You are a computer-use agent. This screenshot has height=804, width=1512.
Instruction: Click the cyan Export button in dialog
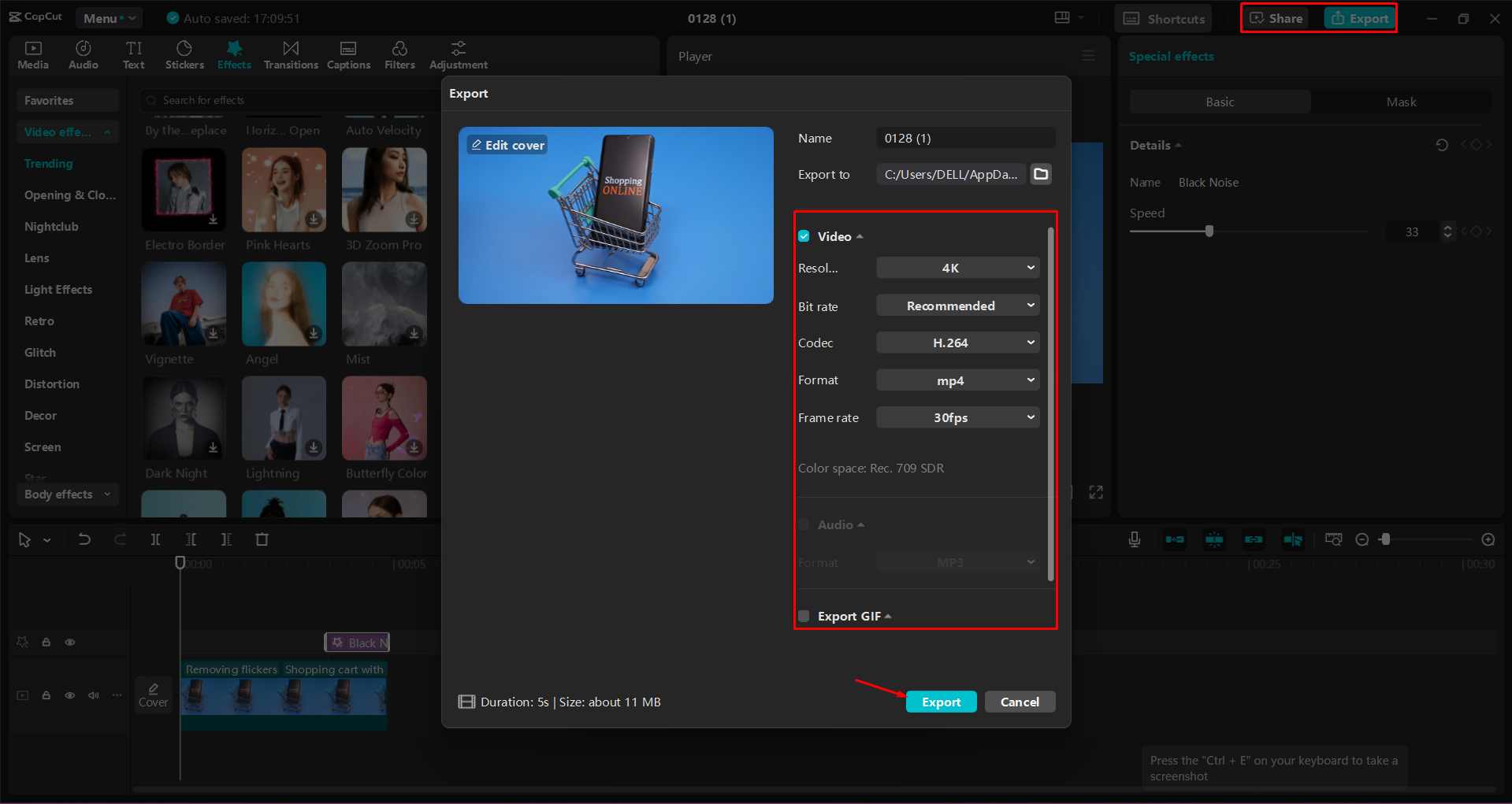point(942,702)
